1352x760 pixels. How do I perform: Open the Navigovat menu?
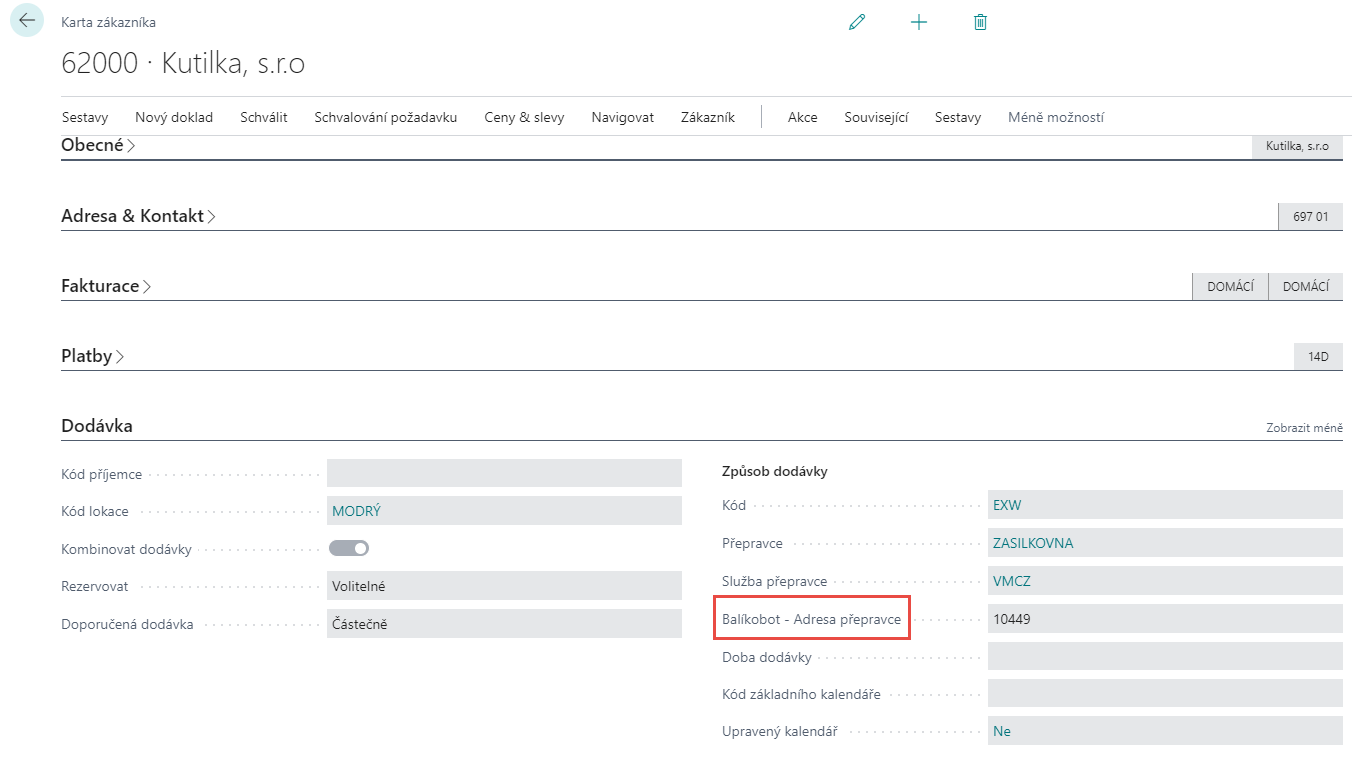[622, 117]
